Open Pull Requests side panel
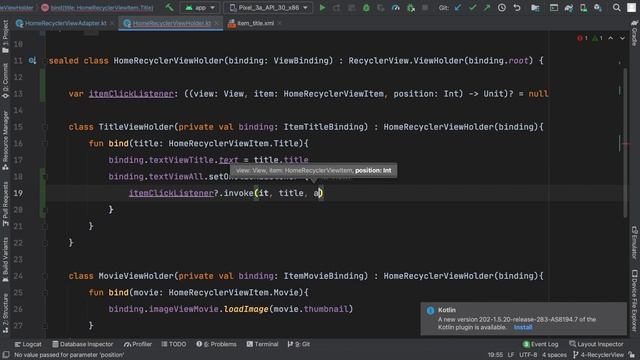 [5, 203]
